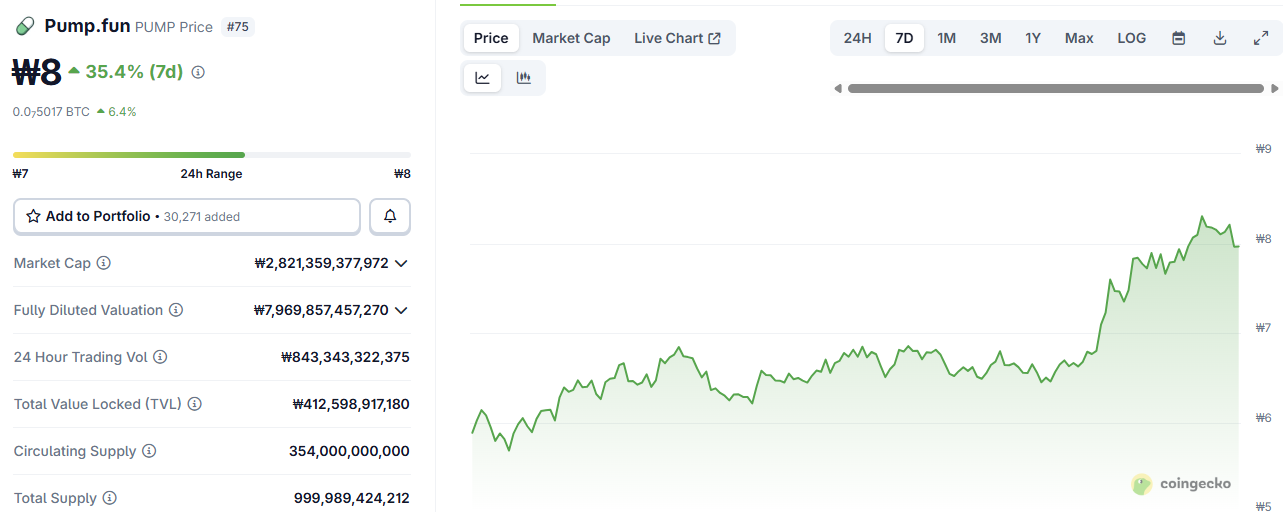Show Total Value Locked info icon
1284x512 pixels.
point(195,404)
